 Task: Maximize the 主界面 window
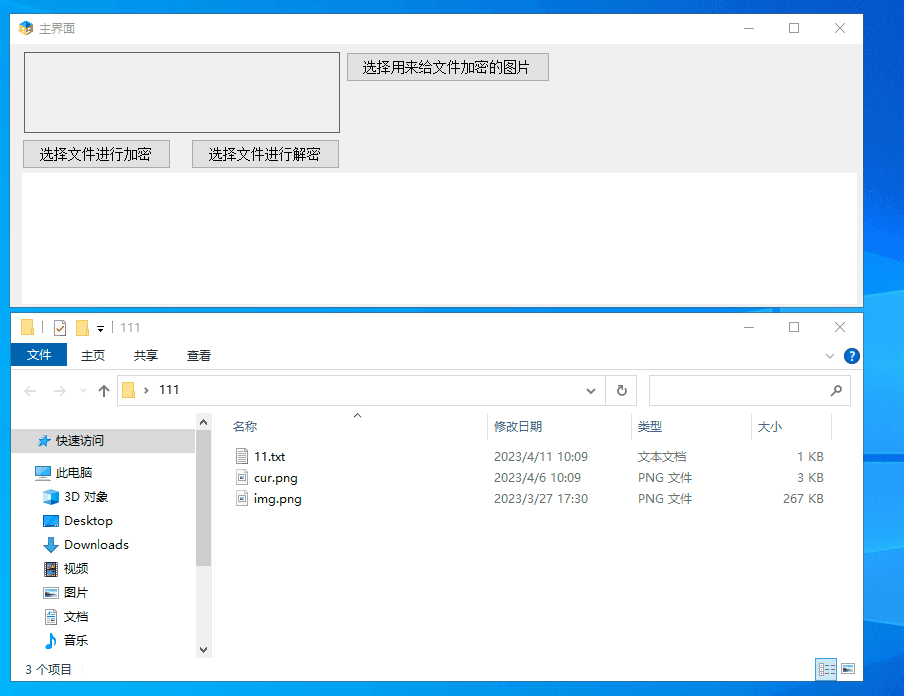point(794,28)
